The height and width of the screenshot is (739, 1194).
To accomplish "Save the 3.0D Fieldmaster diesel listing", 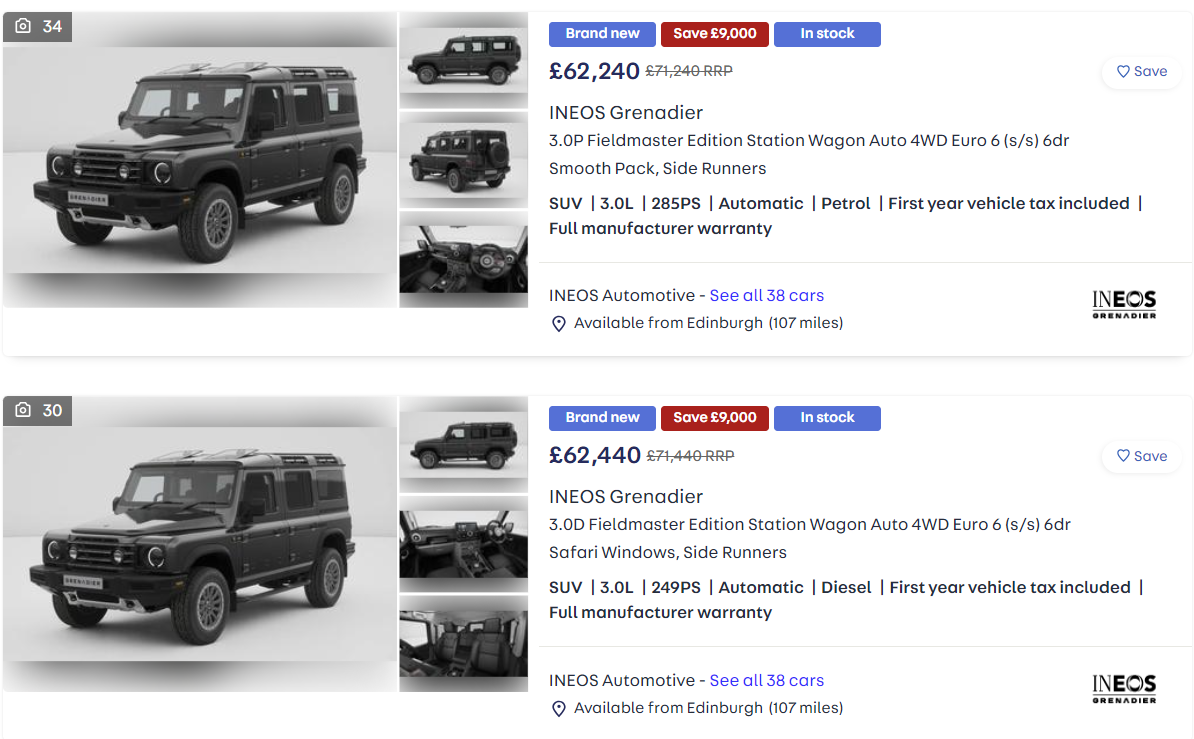I will point(1141,456).
